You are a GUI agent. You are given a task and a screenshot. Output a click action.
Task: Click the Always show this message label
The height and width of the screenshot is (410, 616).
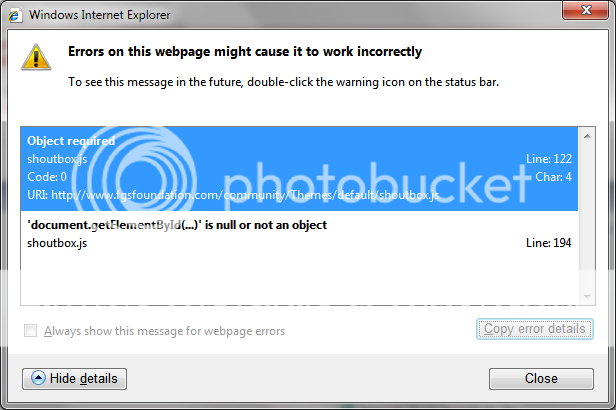(164, 331)
